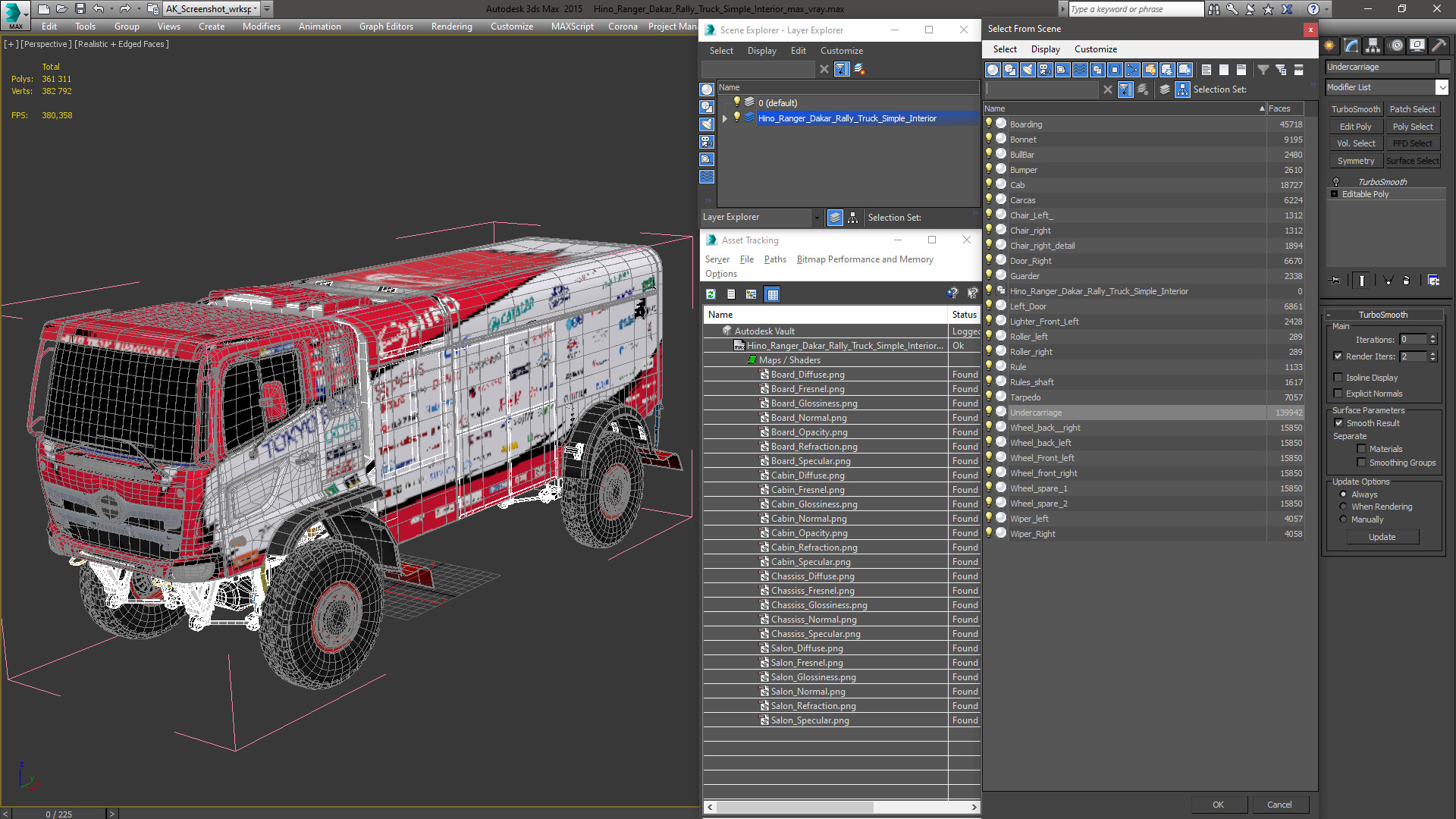
Task: Click Configure Modifier Sets icon
Action: 1433,281
